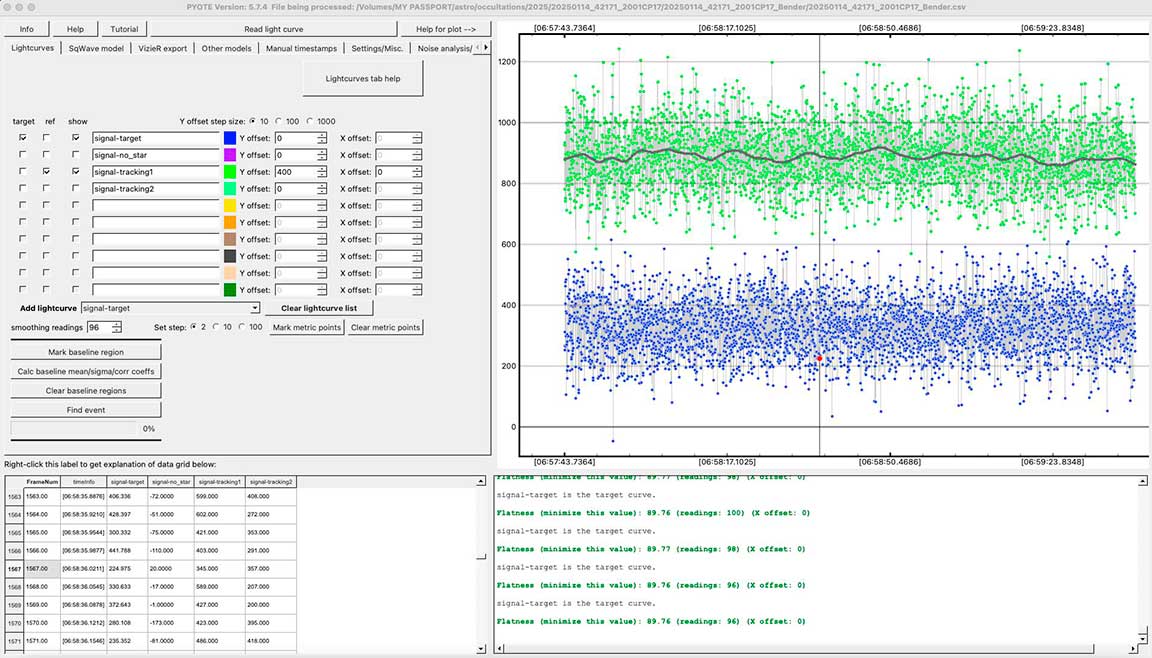Adjust signal-tracking1 Y offset stepper arrows

(x=322, y=172)
